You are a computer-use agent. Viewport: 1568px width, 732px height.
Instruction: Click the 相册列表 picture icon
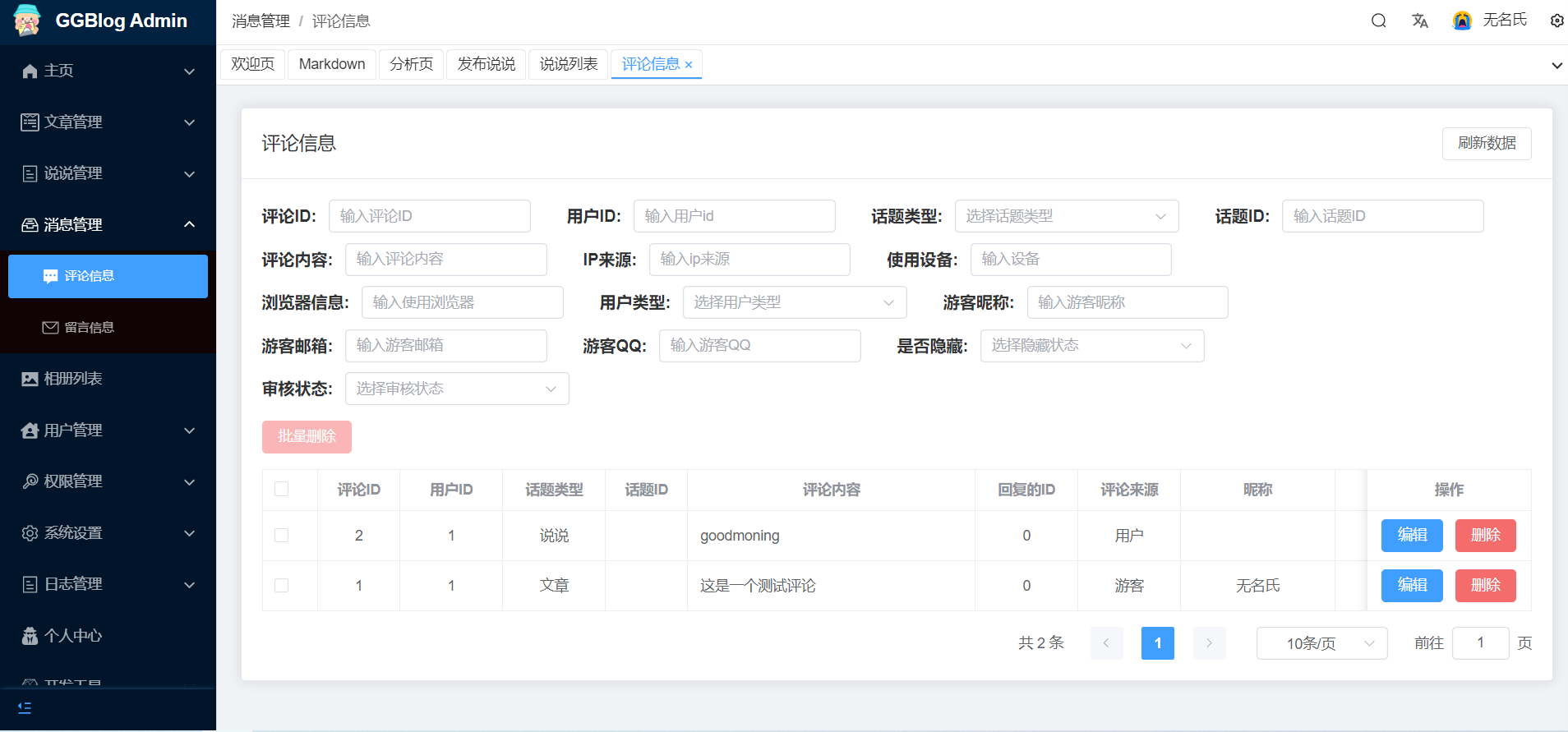pyautogui.click(x=30, y=379)
